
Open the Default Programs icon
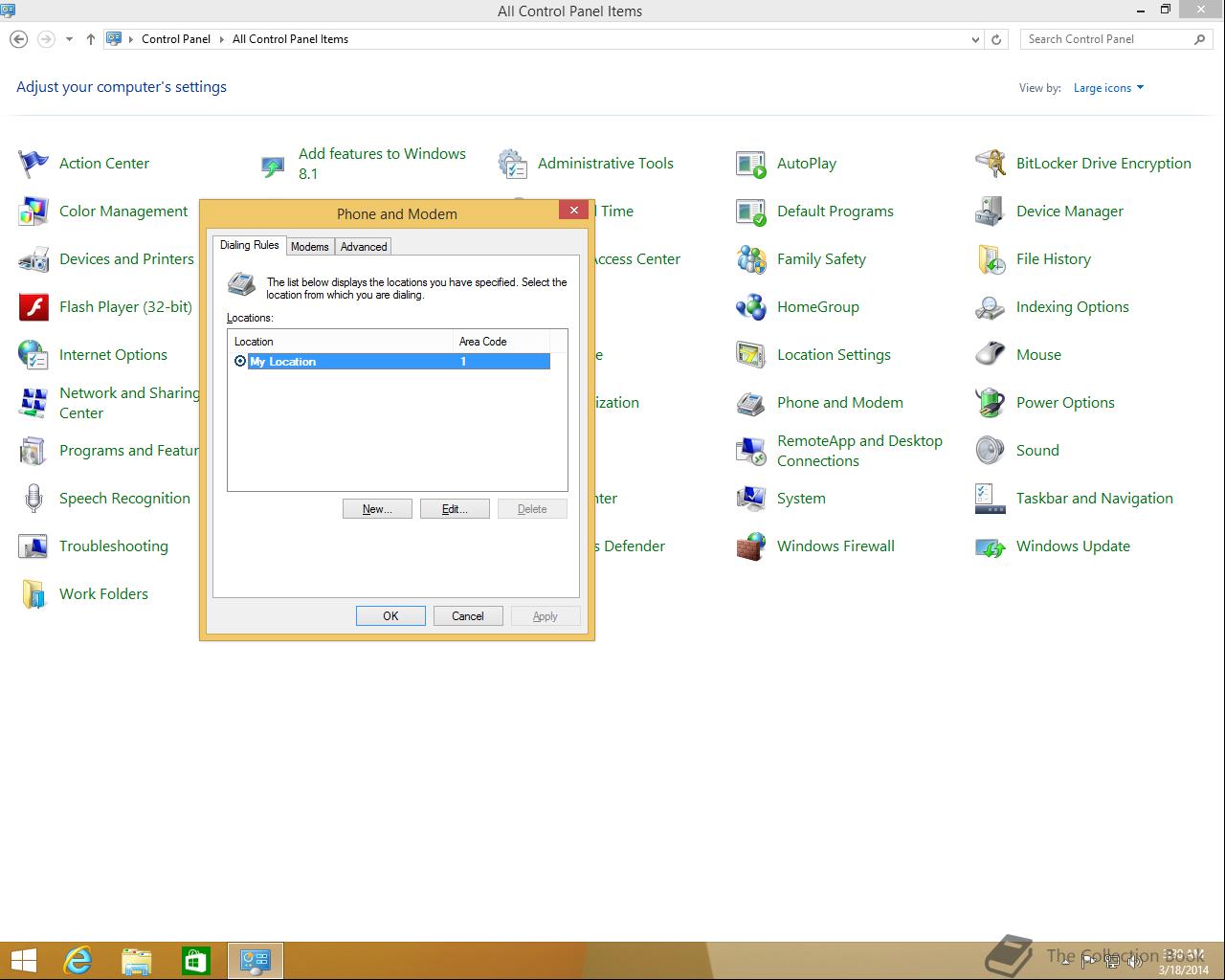751,212
